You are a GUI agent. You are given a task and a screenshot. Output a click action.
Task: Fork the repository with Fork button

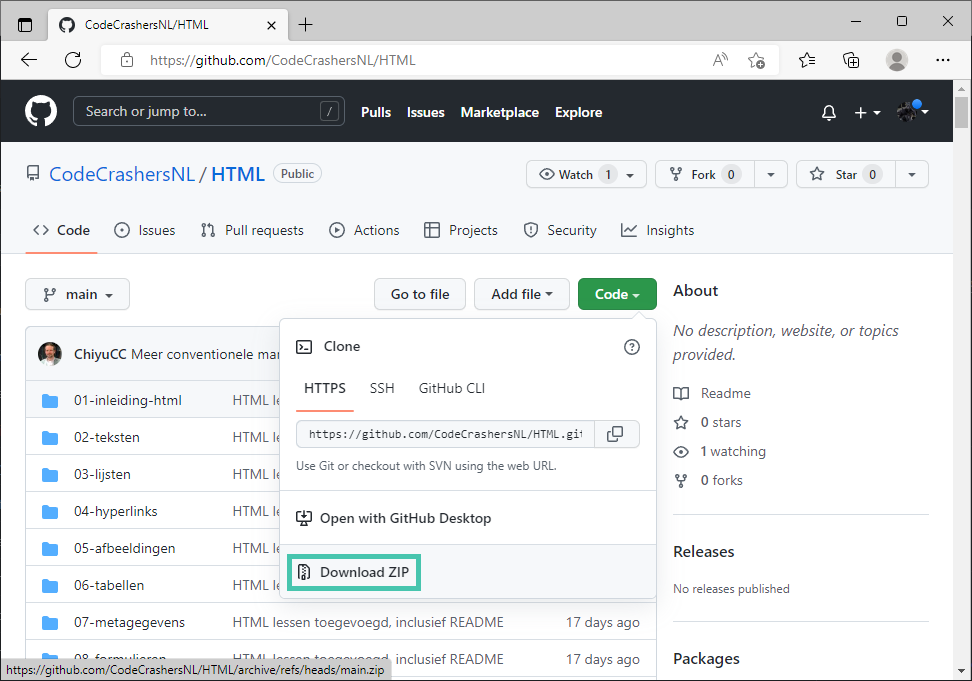point(704,175)
